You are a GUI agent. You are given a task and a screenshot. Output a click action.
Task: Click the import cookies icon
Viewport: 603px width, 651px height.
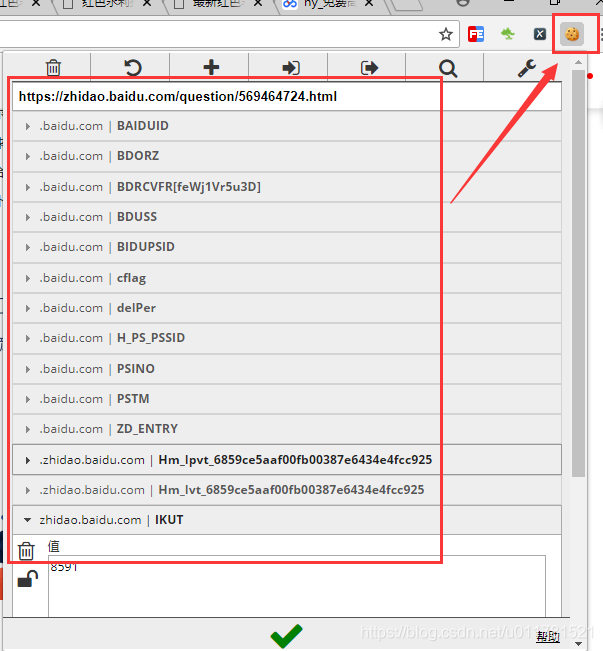pos(291,68)
